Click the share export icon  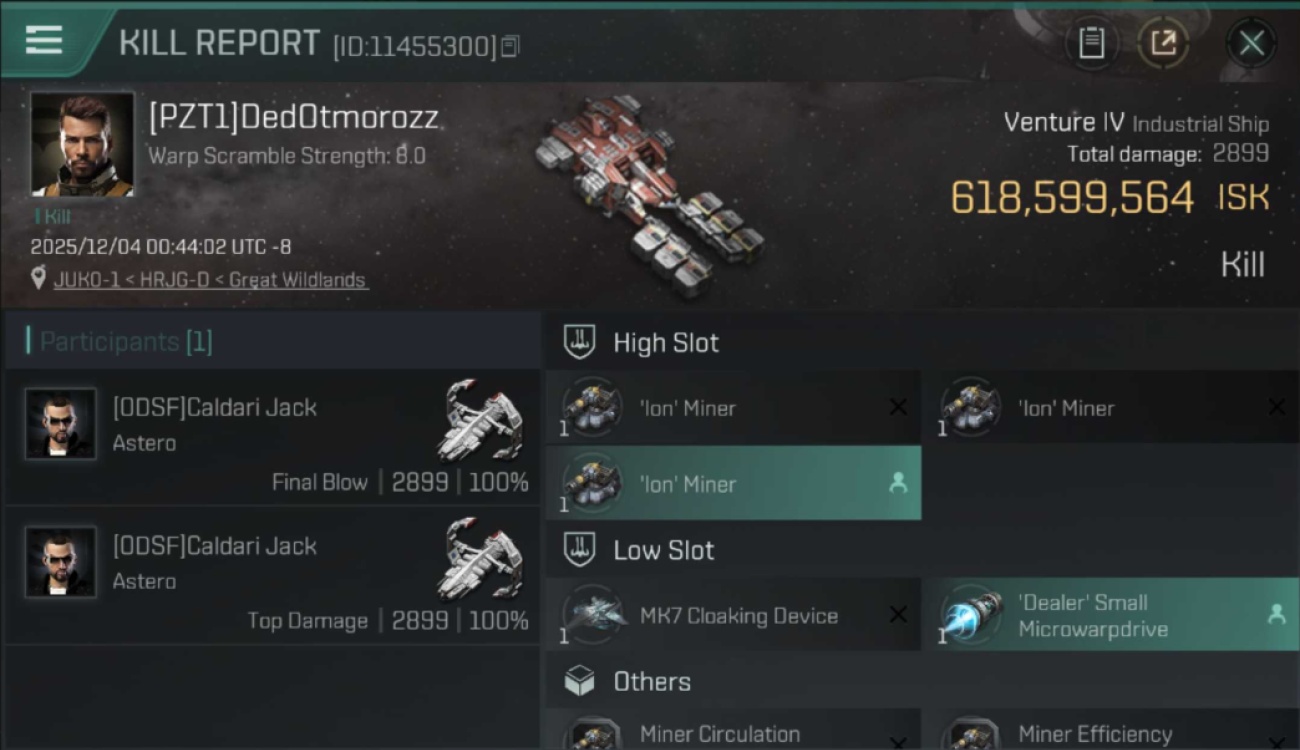pos(1163,43)
